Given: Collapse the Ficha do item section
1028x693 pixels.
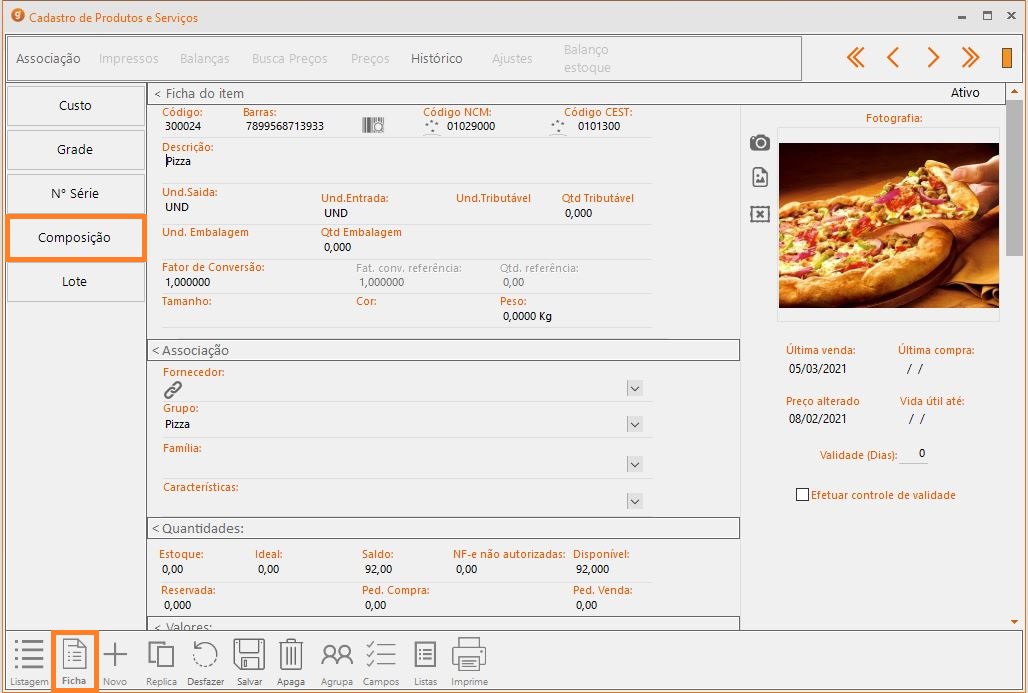Looking at the screenshot, I should (157, 94).
